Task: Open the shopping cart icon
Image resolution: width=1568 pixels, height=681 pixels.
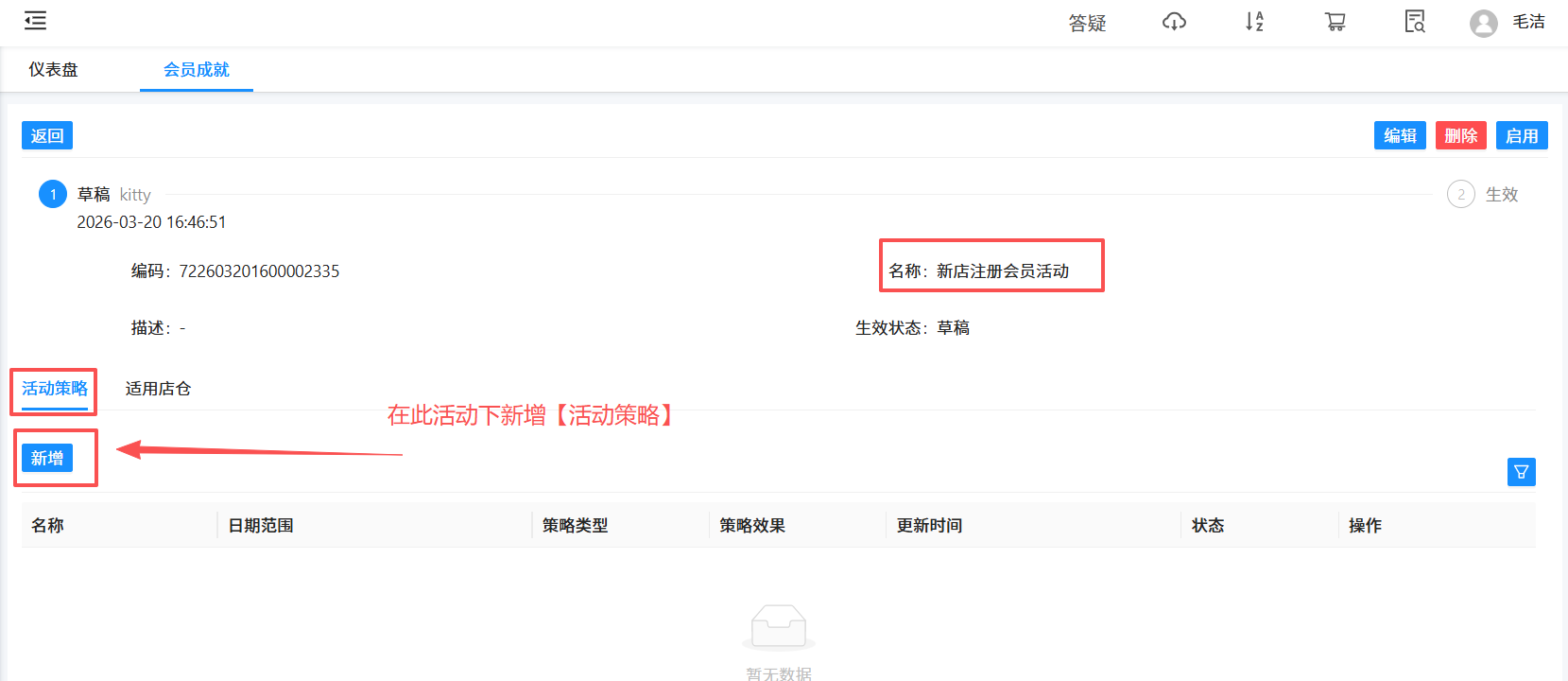Action: (1335, 22)
